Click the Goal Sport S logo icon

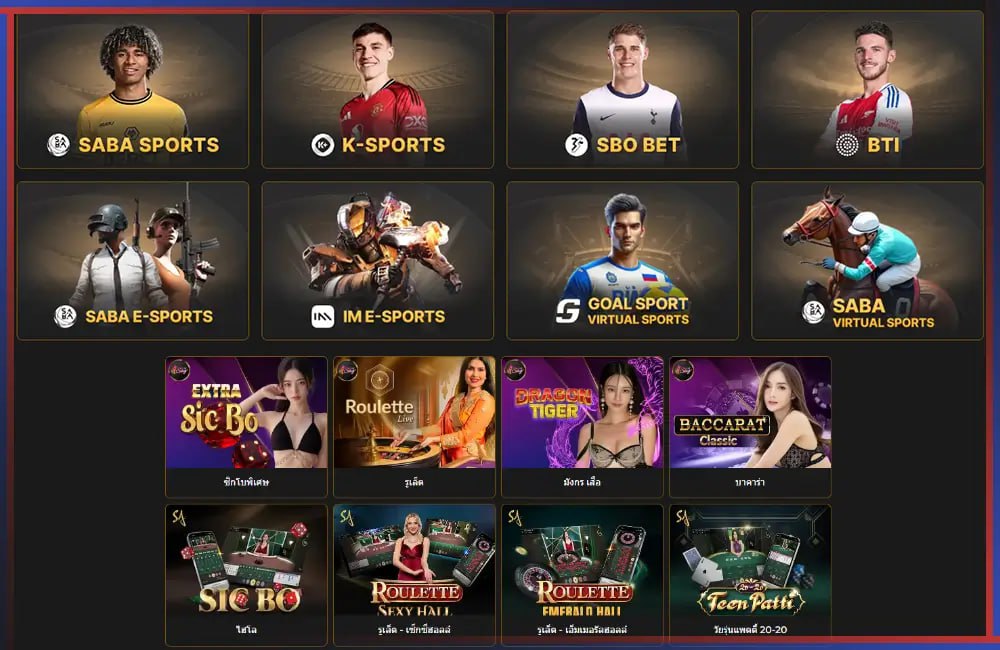568,311
